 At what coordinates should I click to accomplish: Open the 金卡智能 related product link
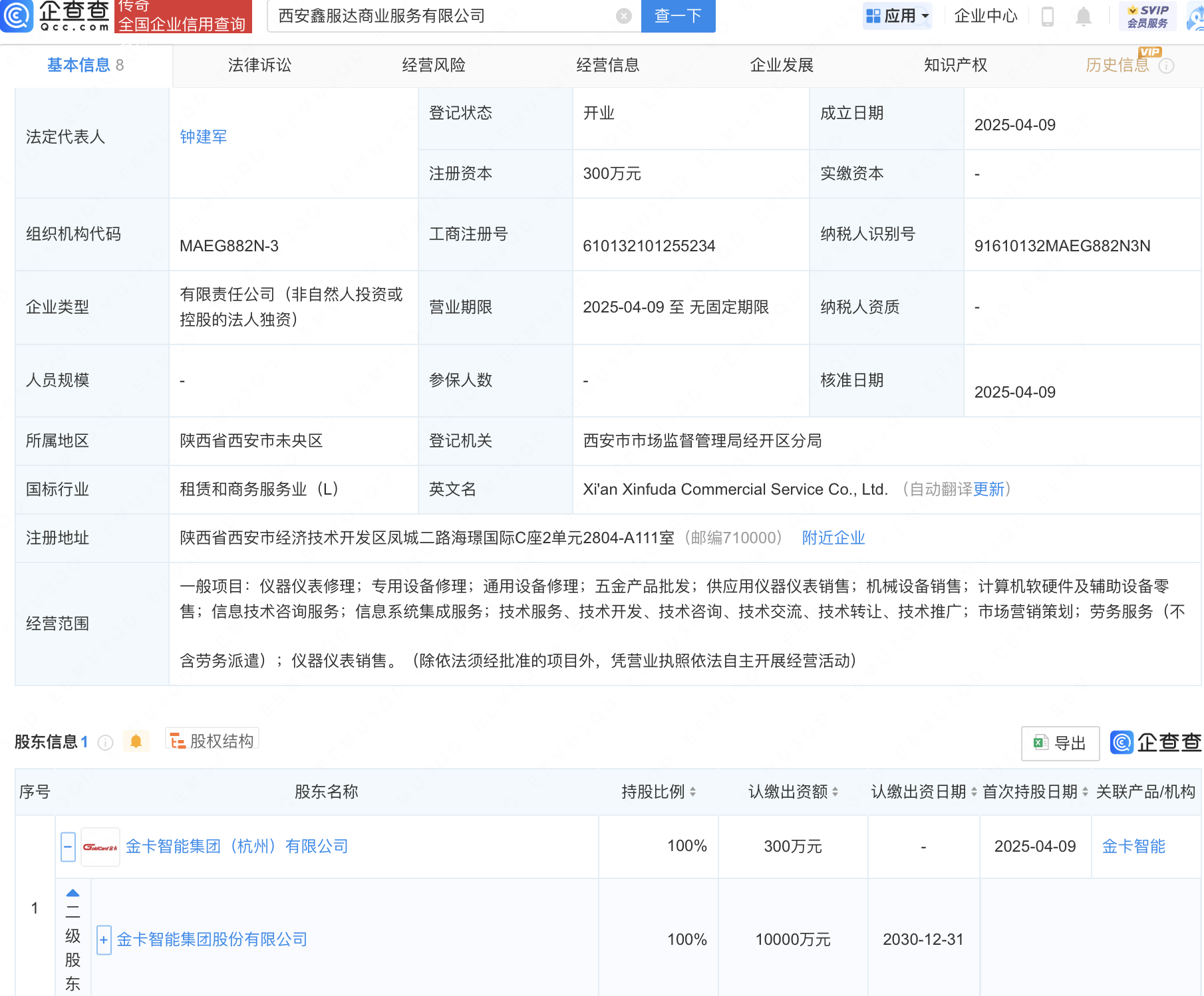point(1133,846)
